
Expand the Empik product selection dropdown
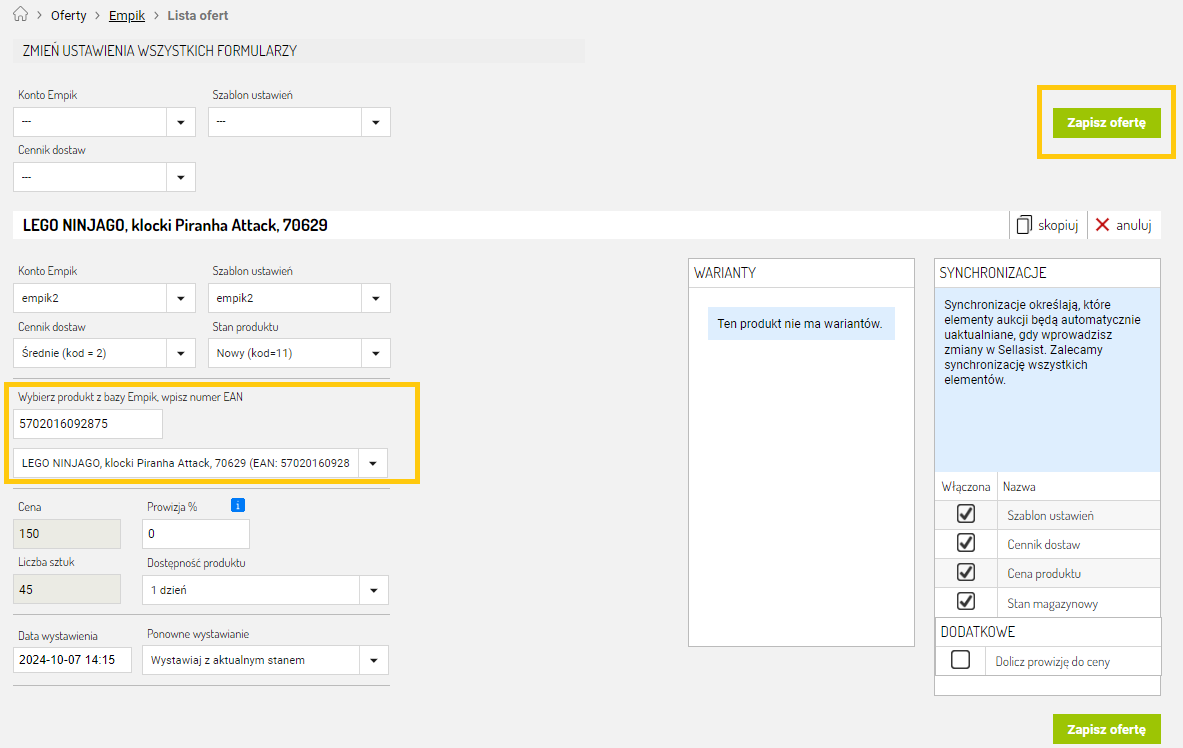[373, 463]
